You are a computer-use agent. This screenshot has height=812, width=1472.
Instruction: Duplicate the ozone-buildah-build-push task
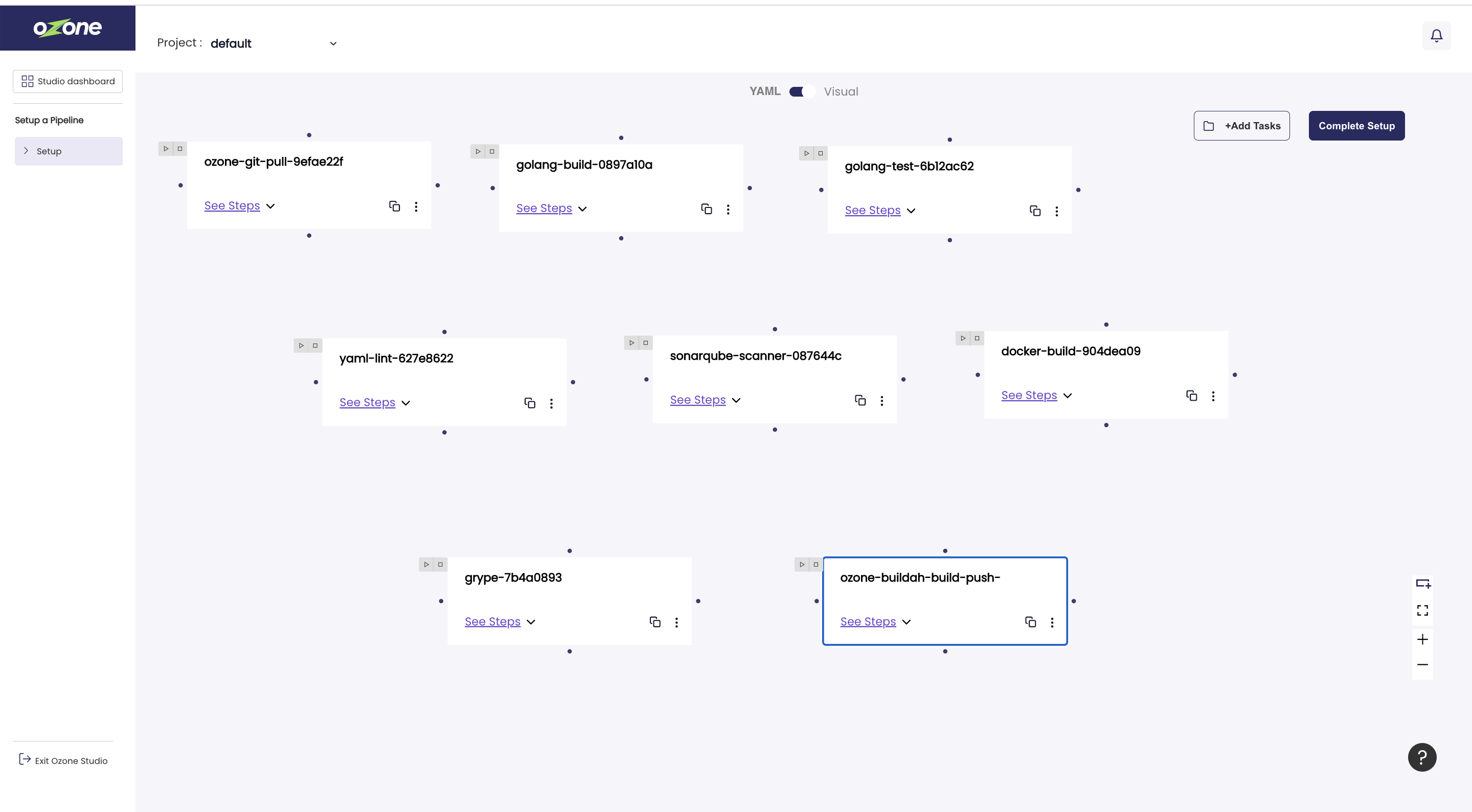click(1030, 622)
